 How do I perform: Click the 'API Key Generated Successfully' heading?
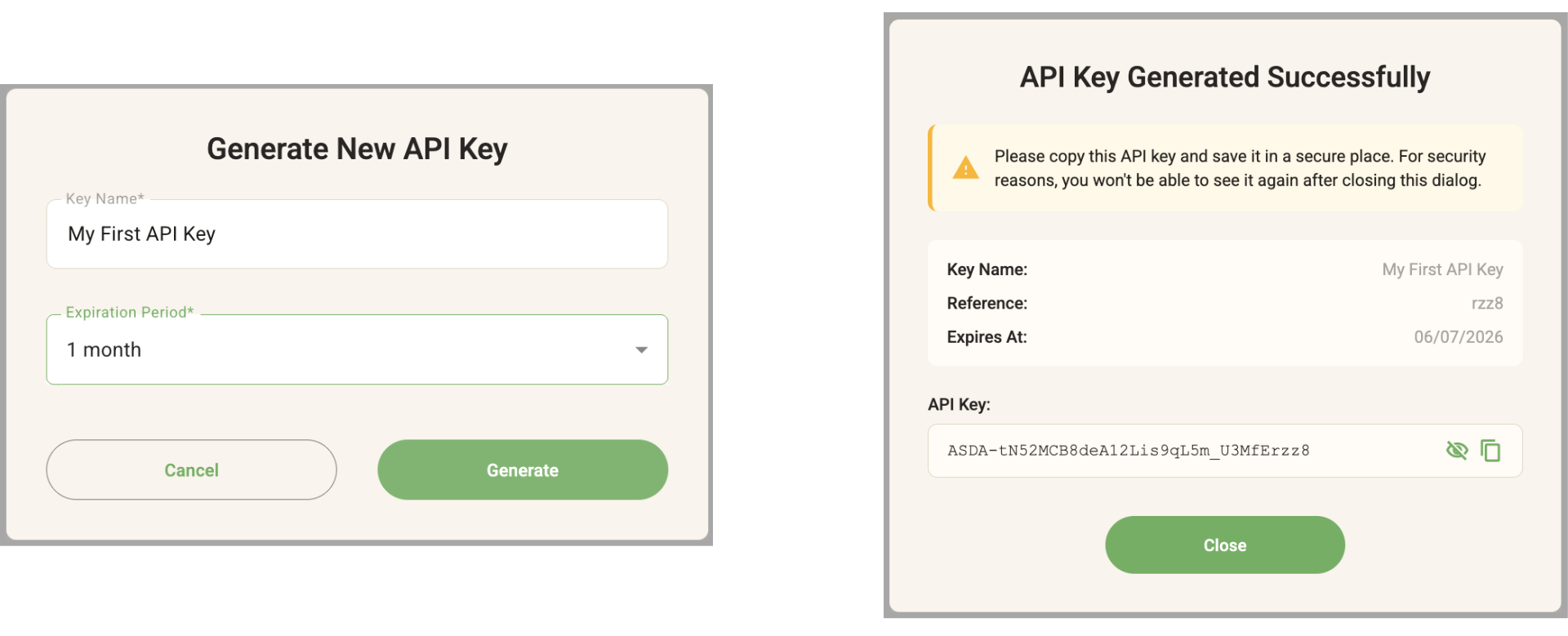(x=1225, y=78)
